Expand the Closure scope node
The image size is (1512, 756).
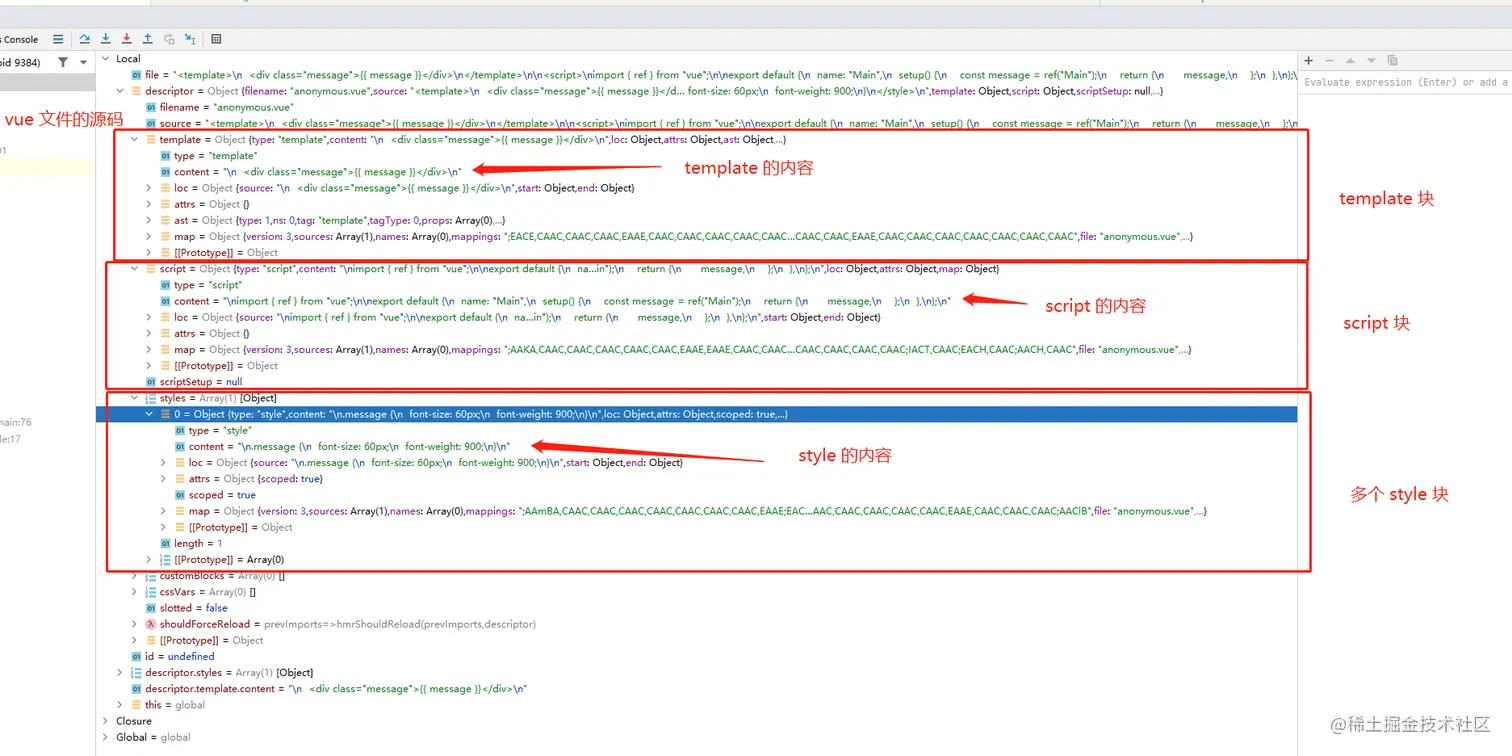(105, 721)
